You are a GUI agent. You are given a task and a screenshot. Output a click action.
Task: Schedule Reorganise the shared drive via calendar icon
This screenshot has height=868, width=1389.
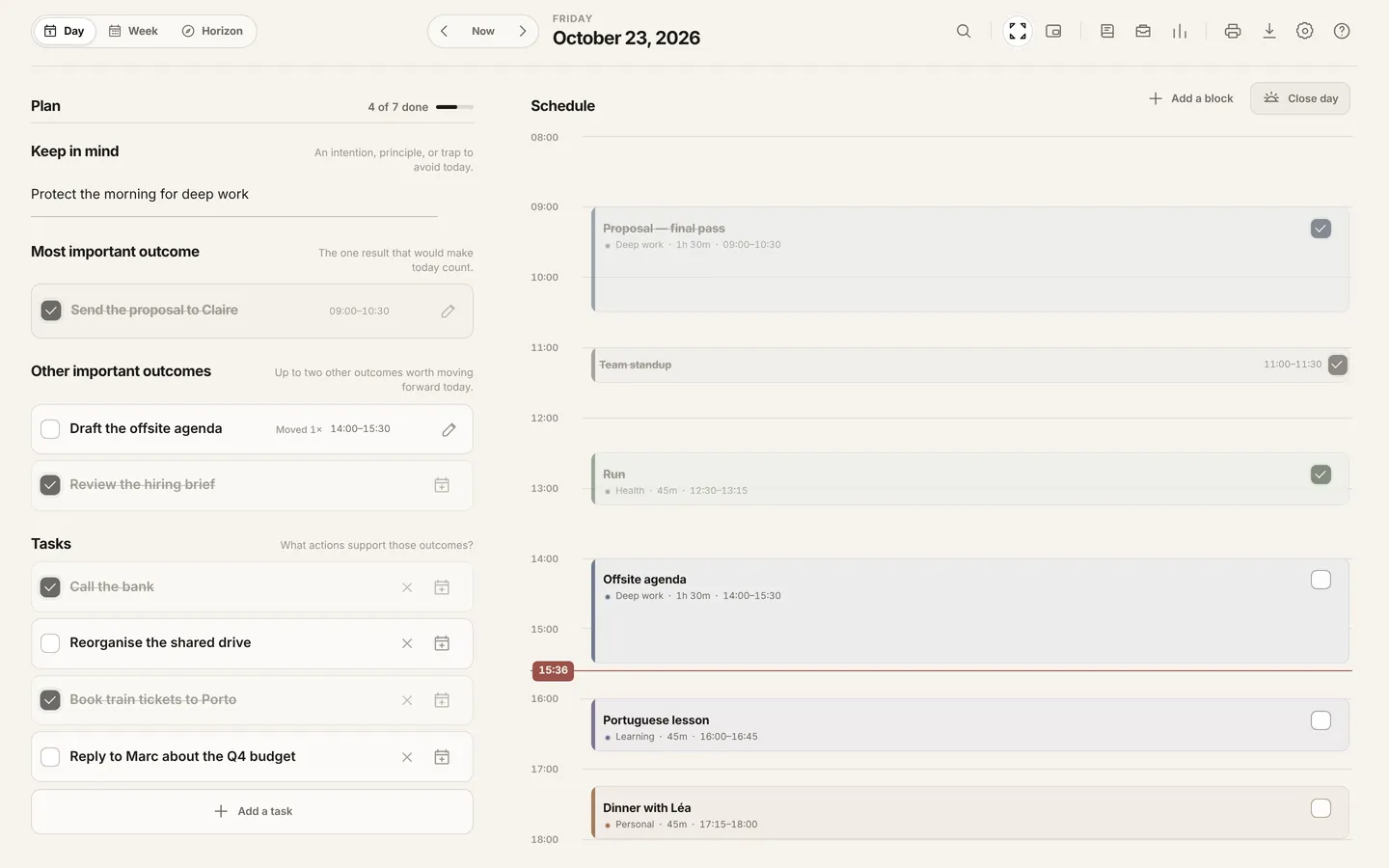[x=442, y=643]
